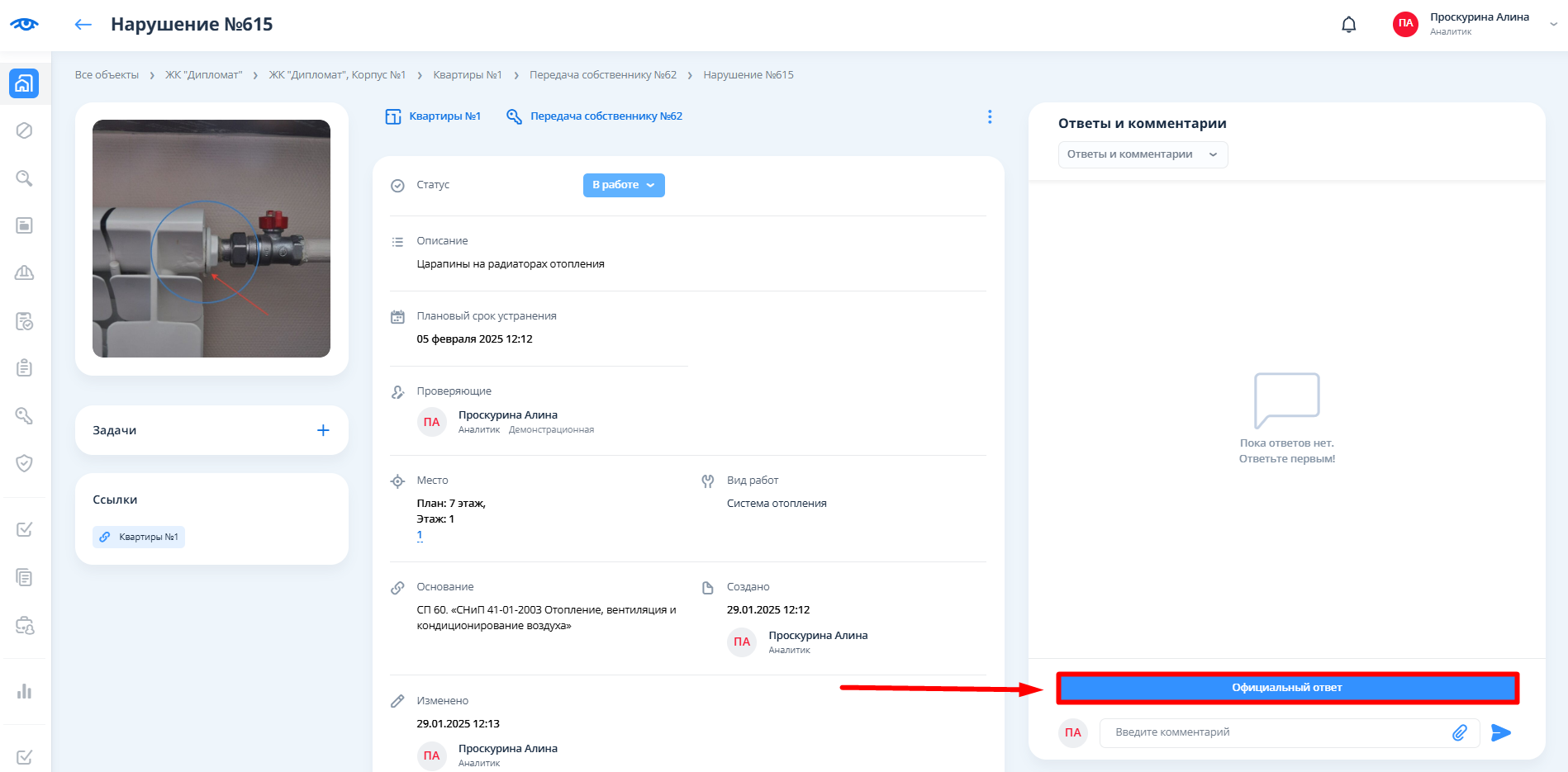
Task: Open the shield check icon in sidebar
Action: pos(24,463)
